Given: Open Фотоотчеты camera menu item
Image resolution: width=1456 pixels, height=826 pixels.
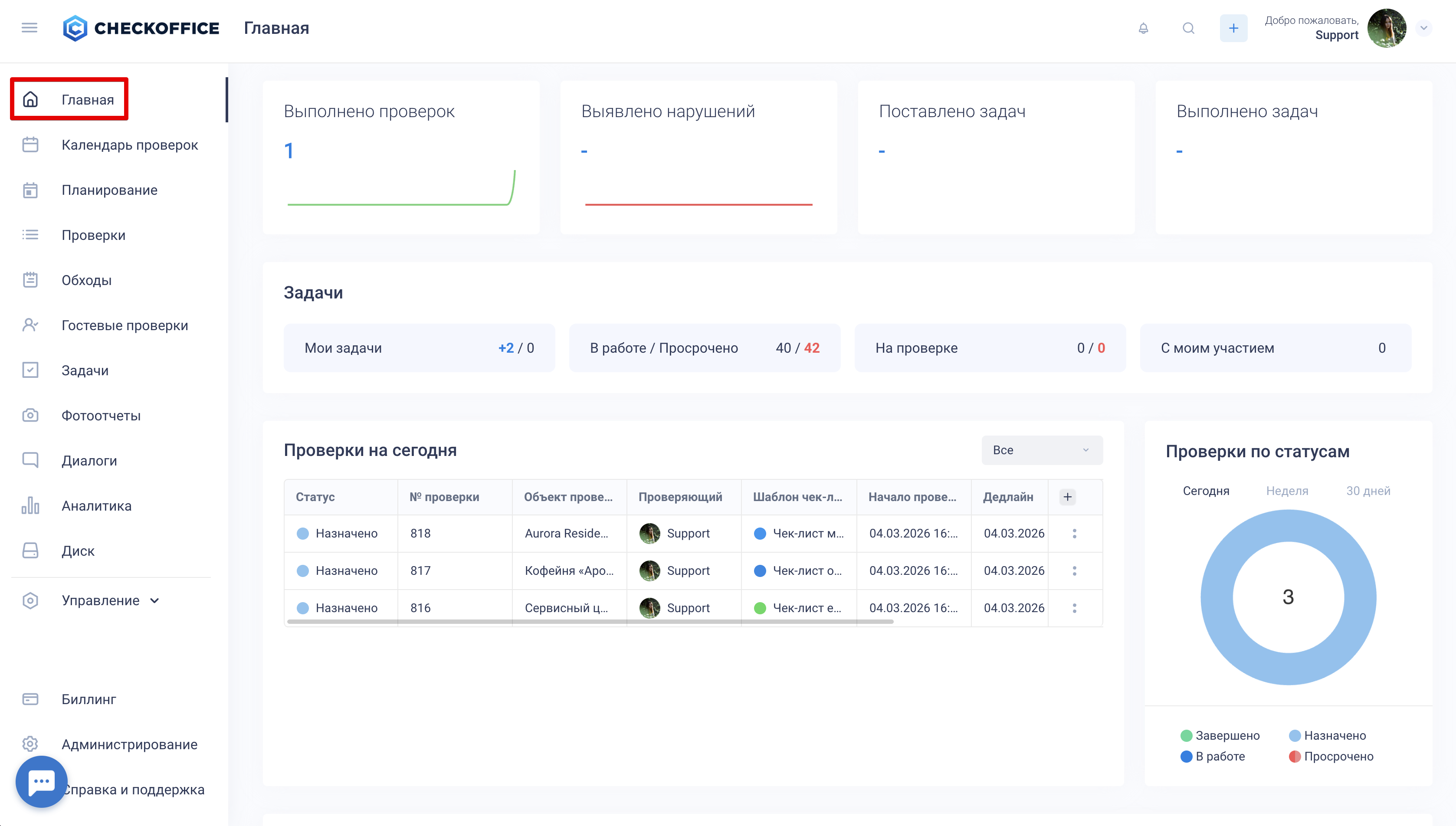Looking at the screenshot, I should click(101, 415).
